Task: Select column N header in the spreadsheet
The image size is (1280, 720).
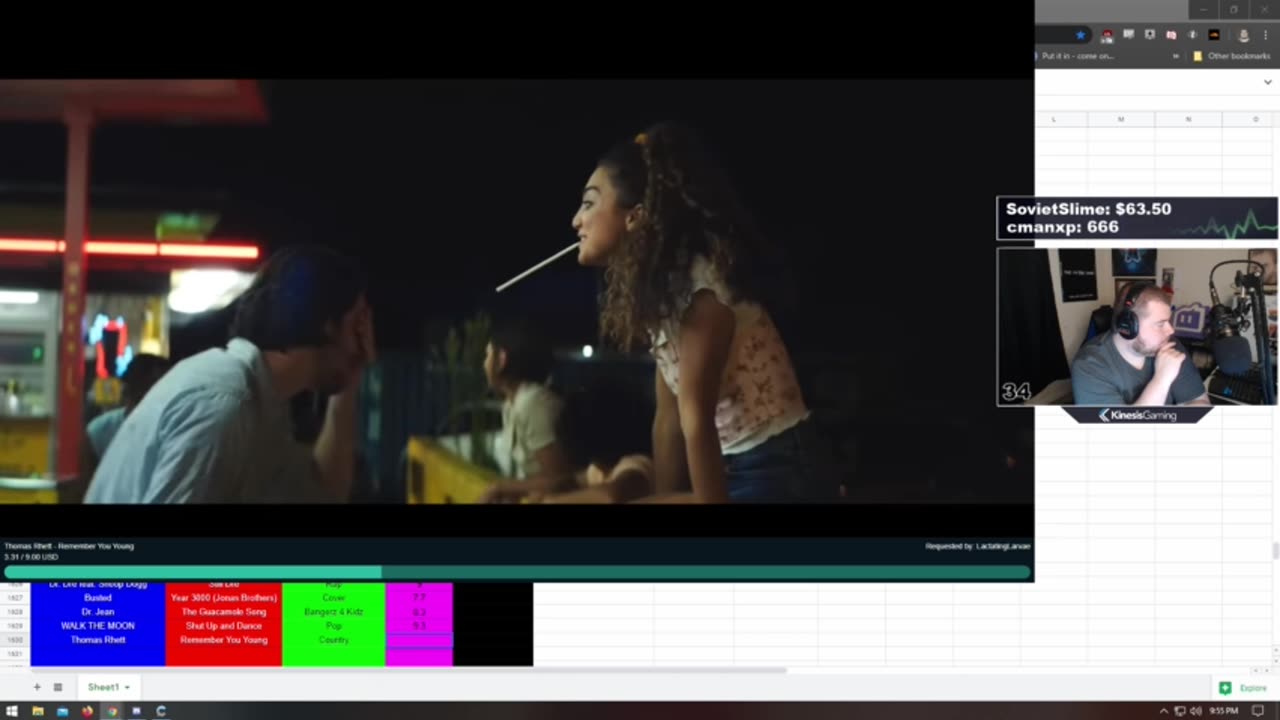Action: (x=1188, y=119)
